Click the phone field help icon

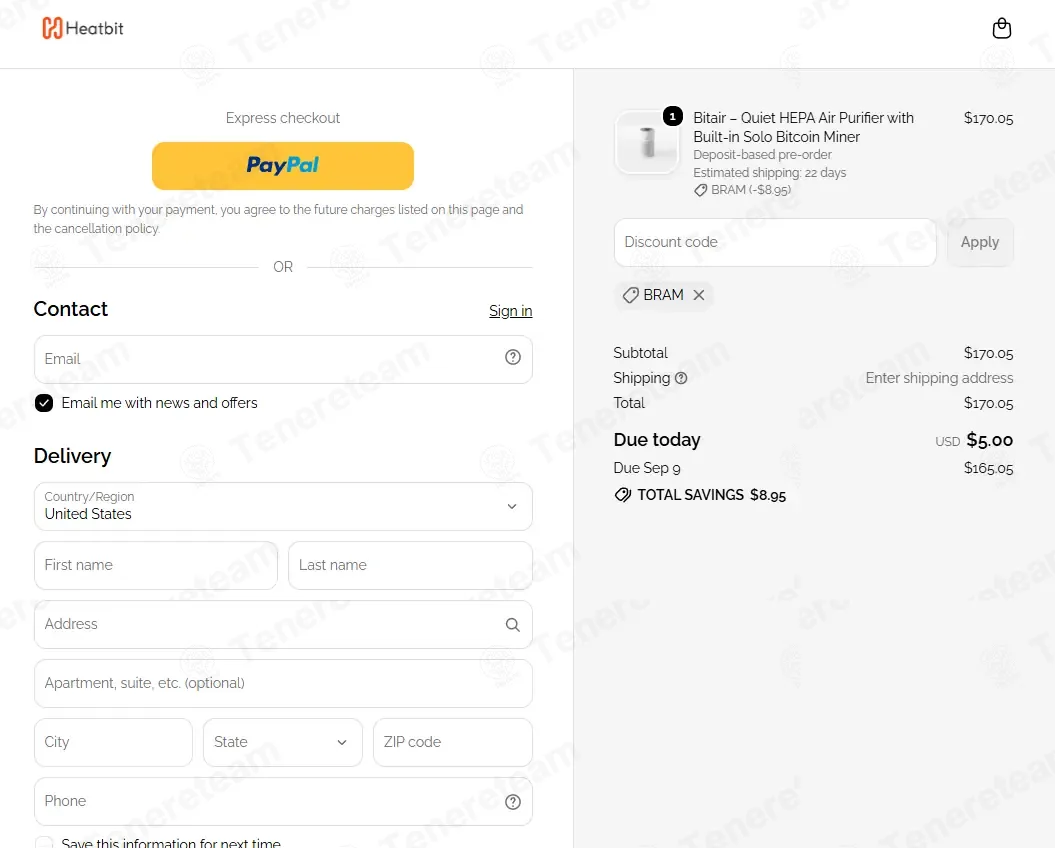click(x=513, y=802)
